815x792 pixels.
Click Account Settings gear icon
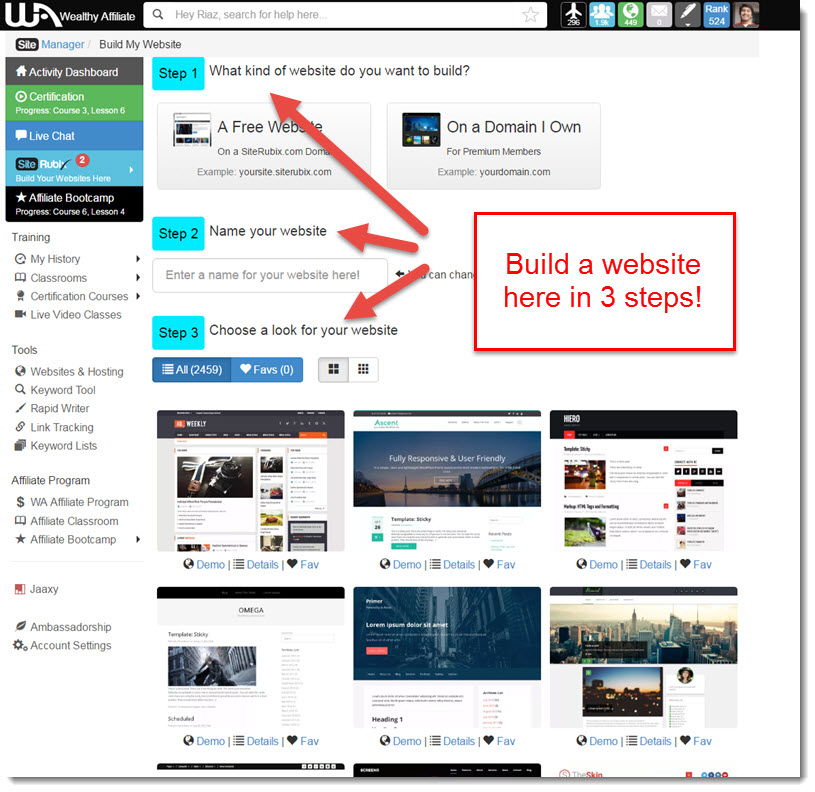(20, 645)
